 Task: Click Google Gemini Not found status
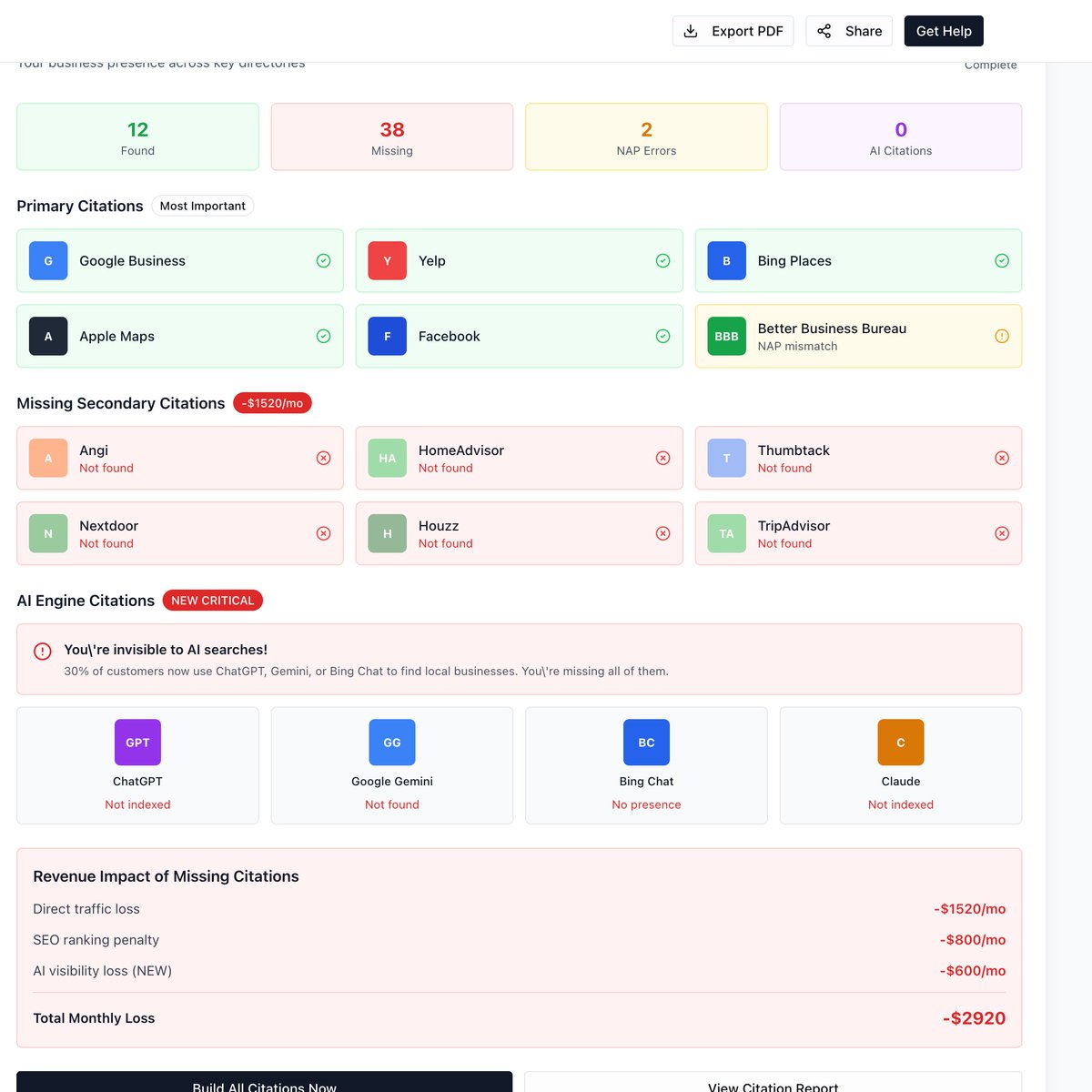[392, 804]
